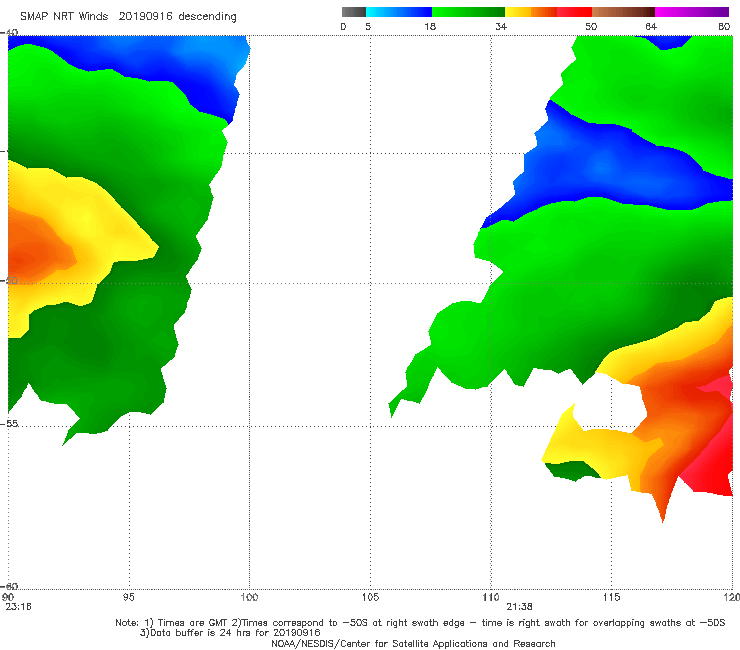Click the colorbar label "34"
Image resolution: width=740 pixels, height=650 pixels.
click(x=501, y=26)
